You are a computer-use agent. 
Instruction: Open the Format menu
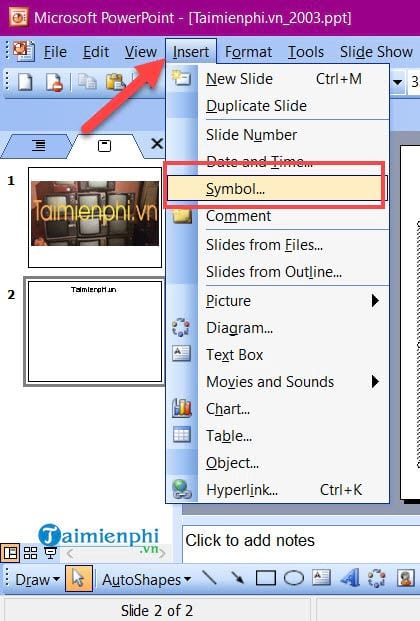[x=248, y=52]
